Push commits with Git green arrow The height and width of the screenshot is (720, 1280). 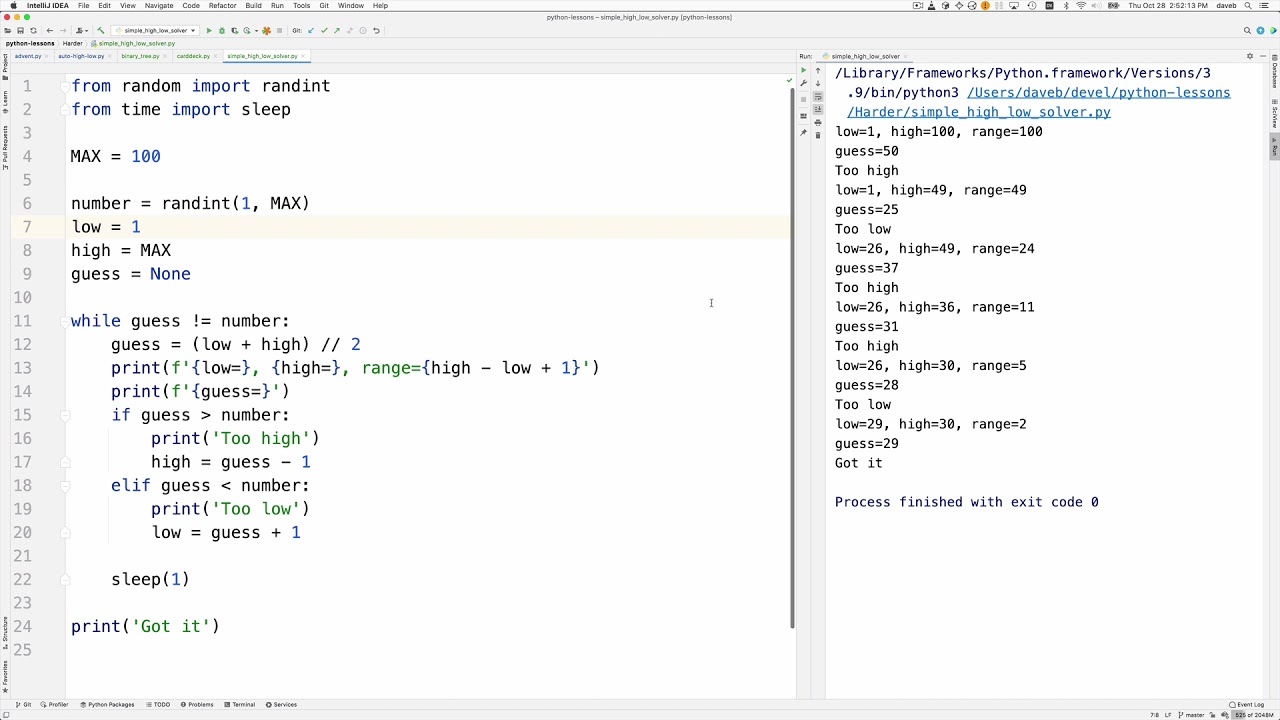point(337,31)
